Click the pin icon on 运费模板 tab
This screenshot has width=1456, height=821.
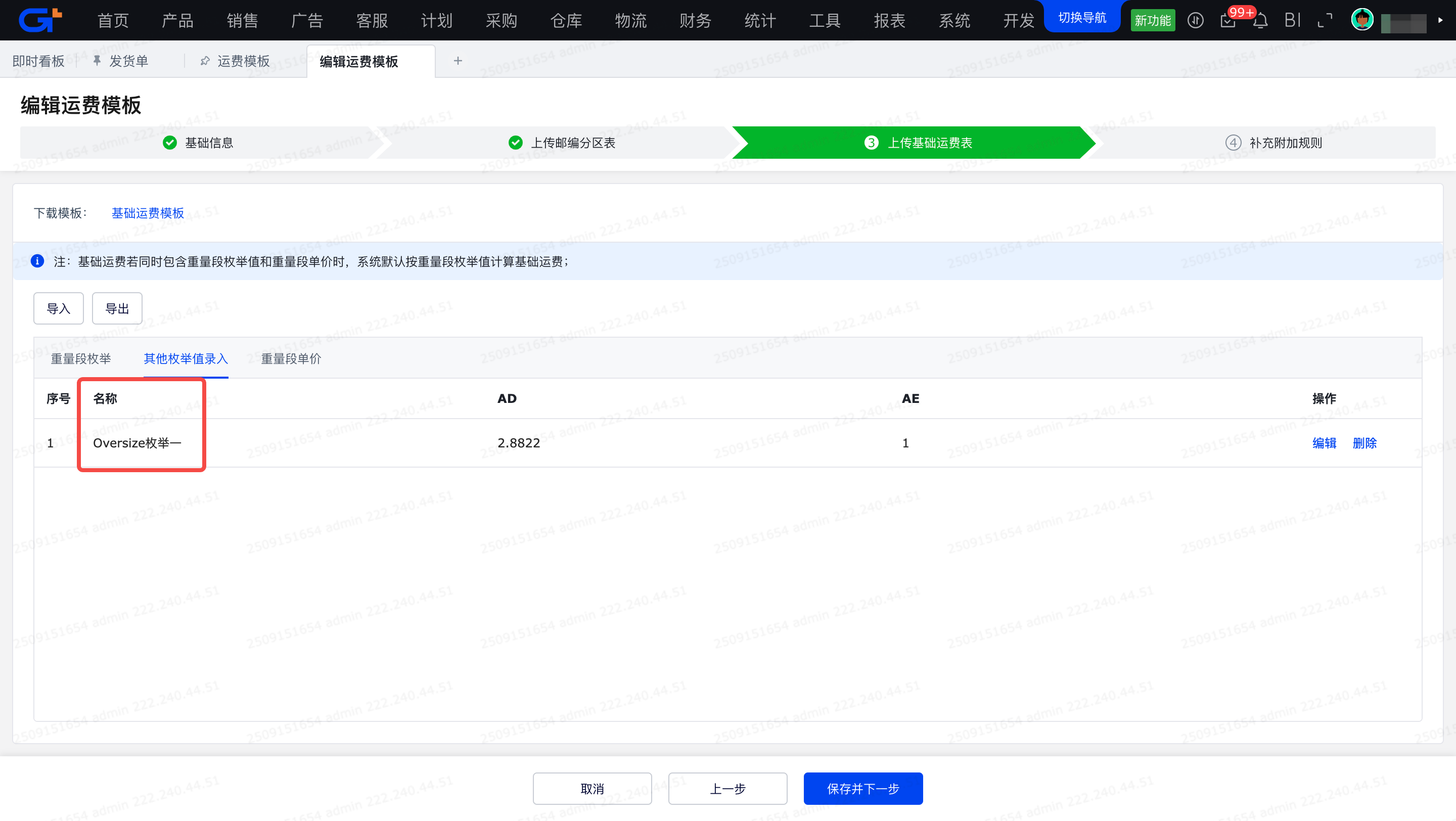pyautogui.click(x=205, y=61)
